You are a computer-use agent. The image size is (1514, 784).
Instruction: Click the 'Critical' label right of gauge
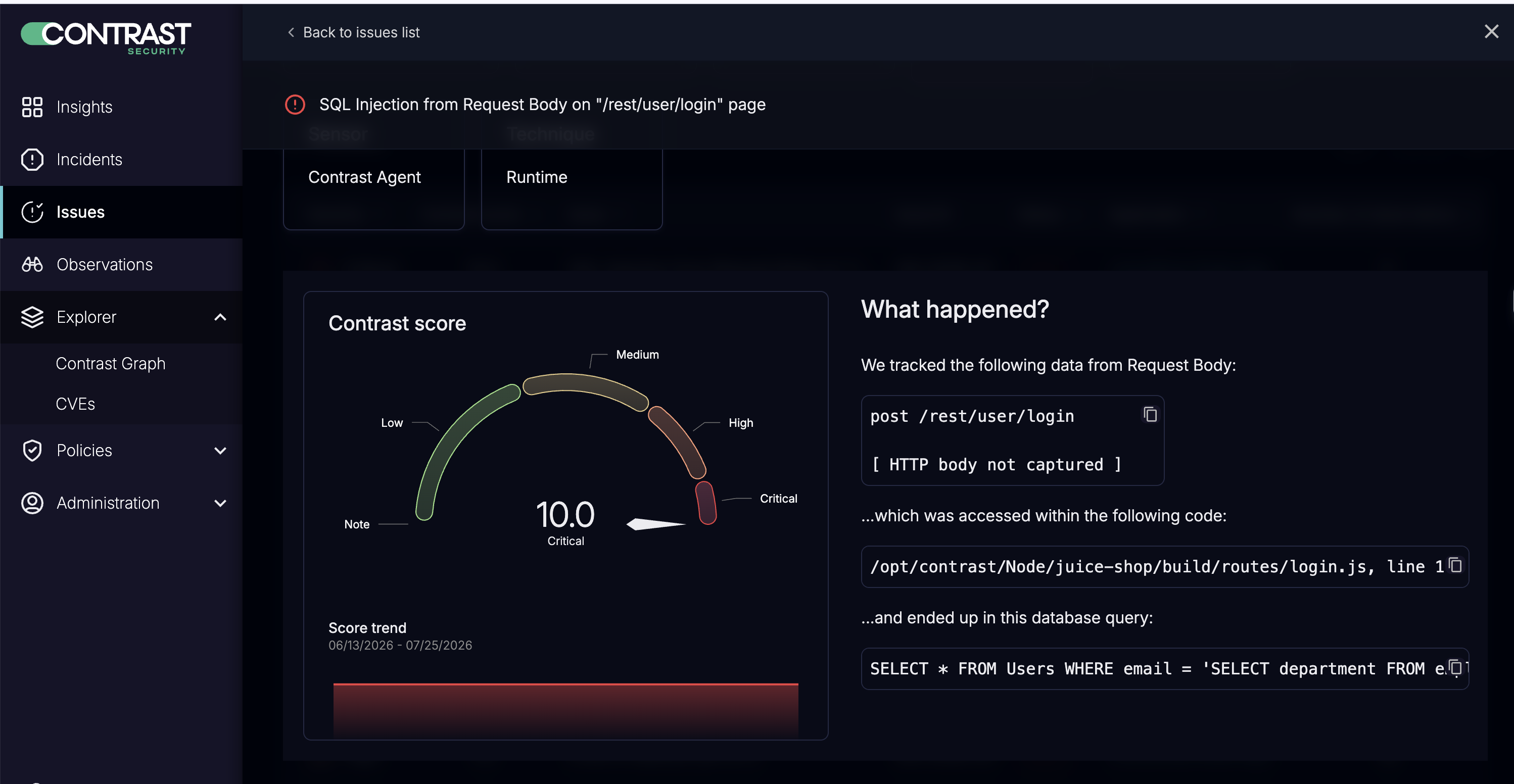click(778, 499)
